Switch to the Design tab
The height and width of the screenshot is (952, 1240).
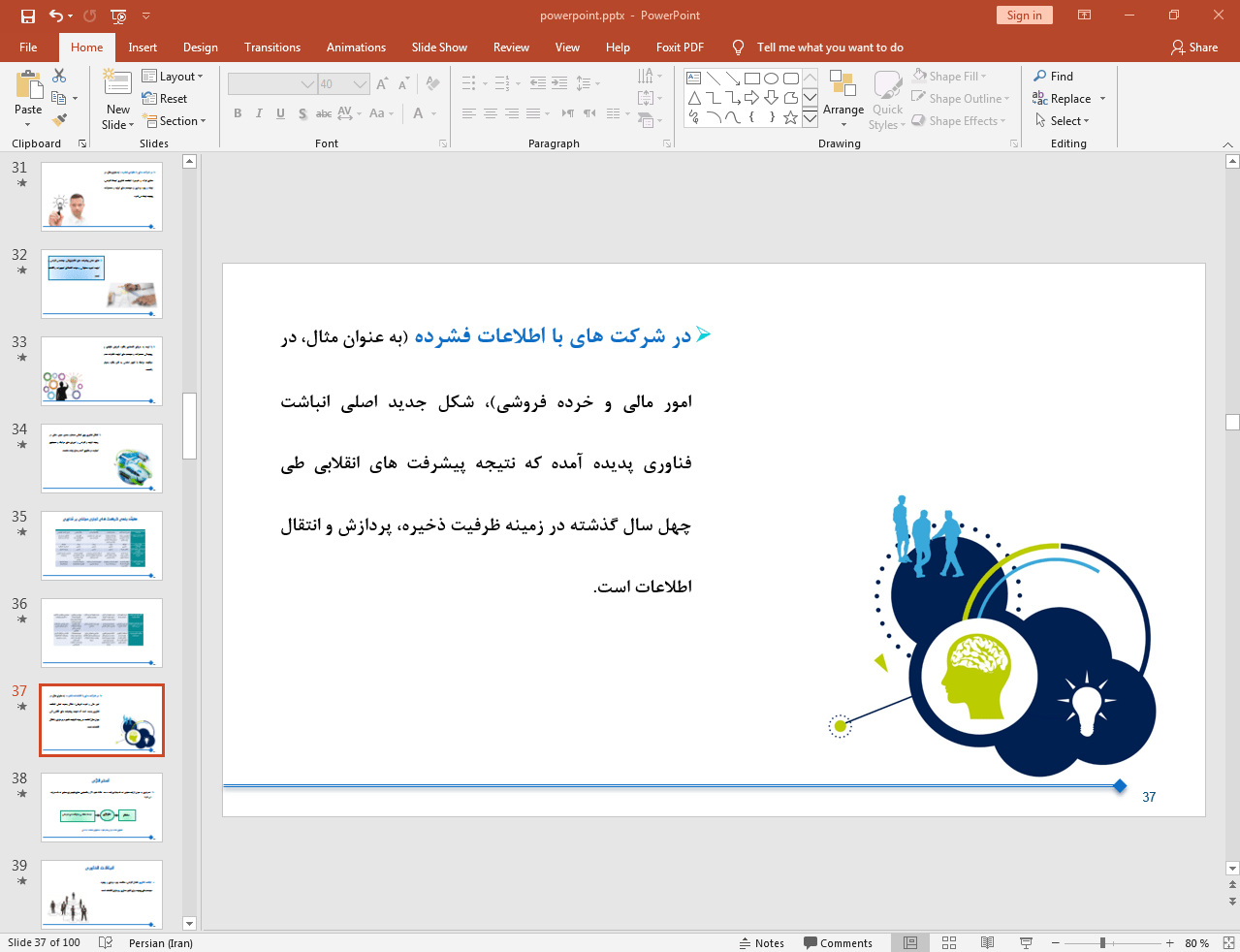pos(201,48)
